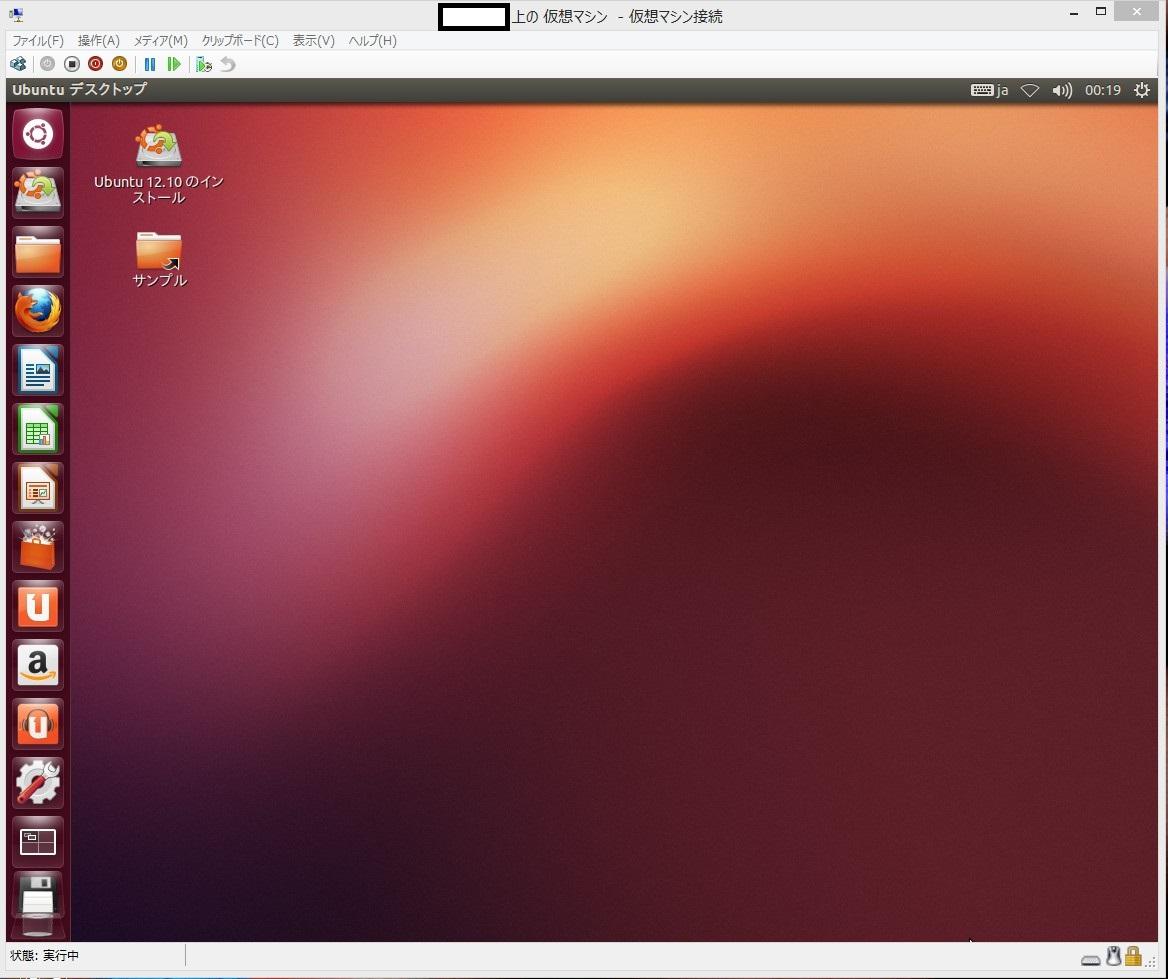Turn off the VM with the black stop icon
Image resolution: width=1168 pixels, height=979 pixels.
[72, 64]
